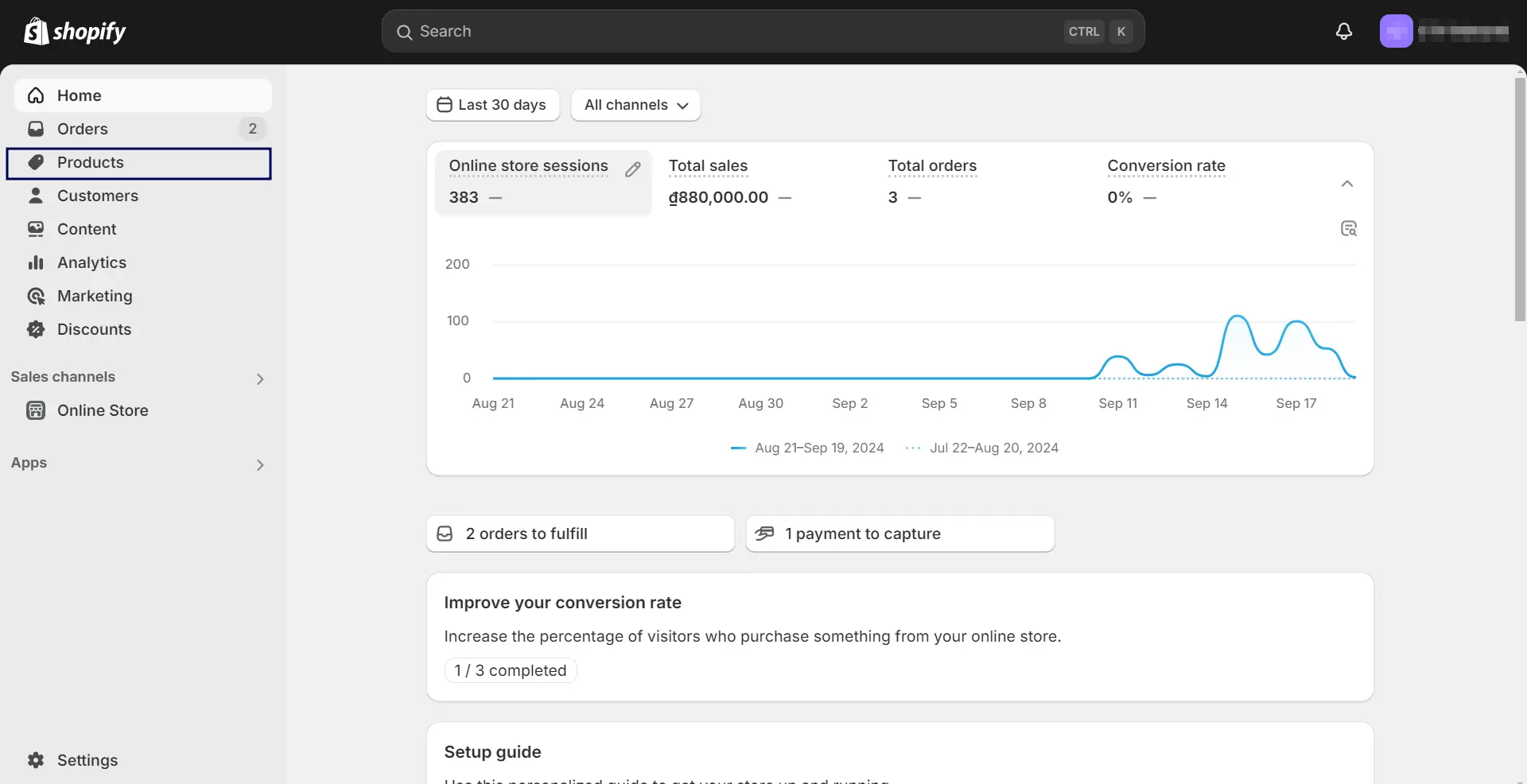Open the store account avatar menu
This screenshot has height=784, width=1527.
[1396, 32]
